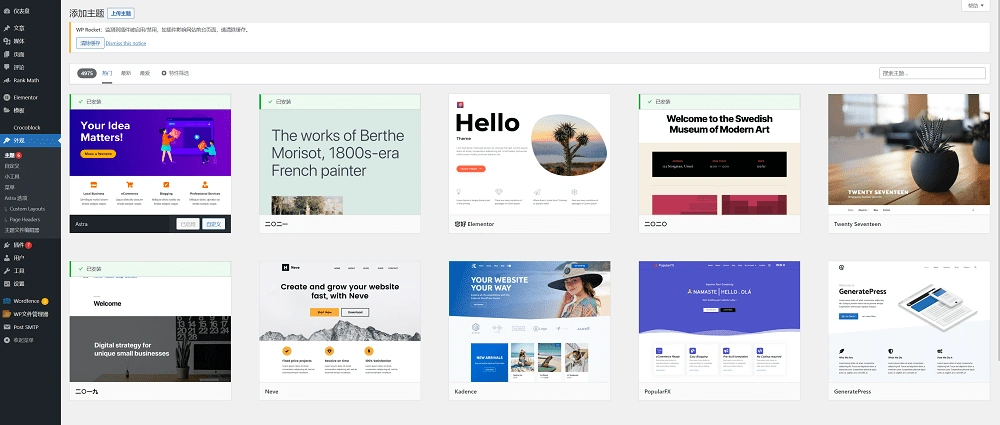Switch to the 最新 (Latest) tab
The width and height of the screenshot is (1000, 425).
(x=126, y=73)
